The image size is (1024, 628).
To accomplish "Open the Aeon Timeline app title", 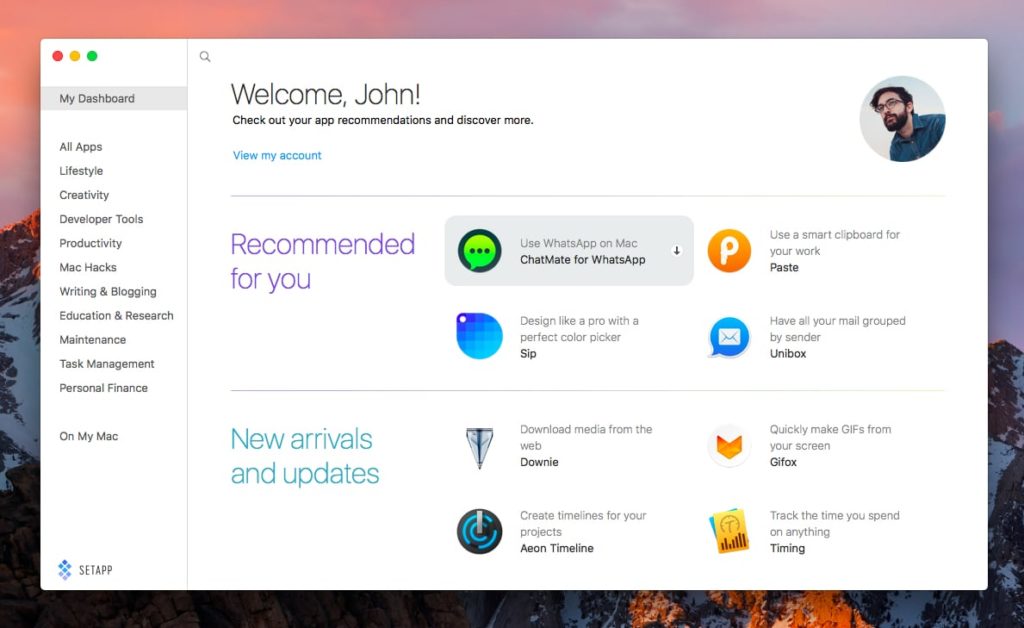I will (556, 548).
